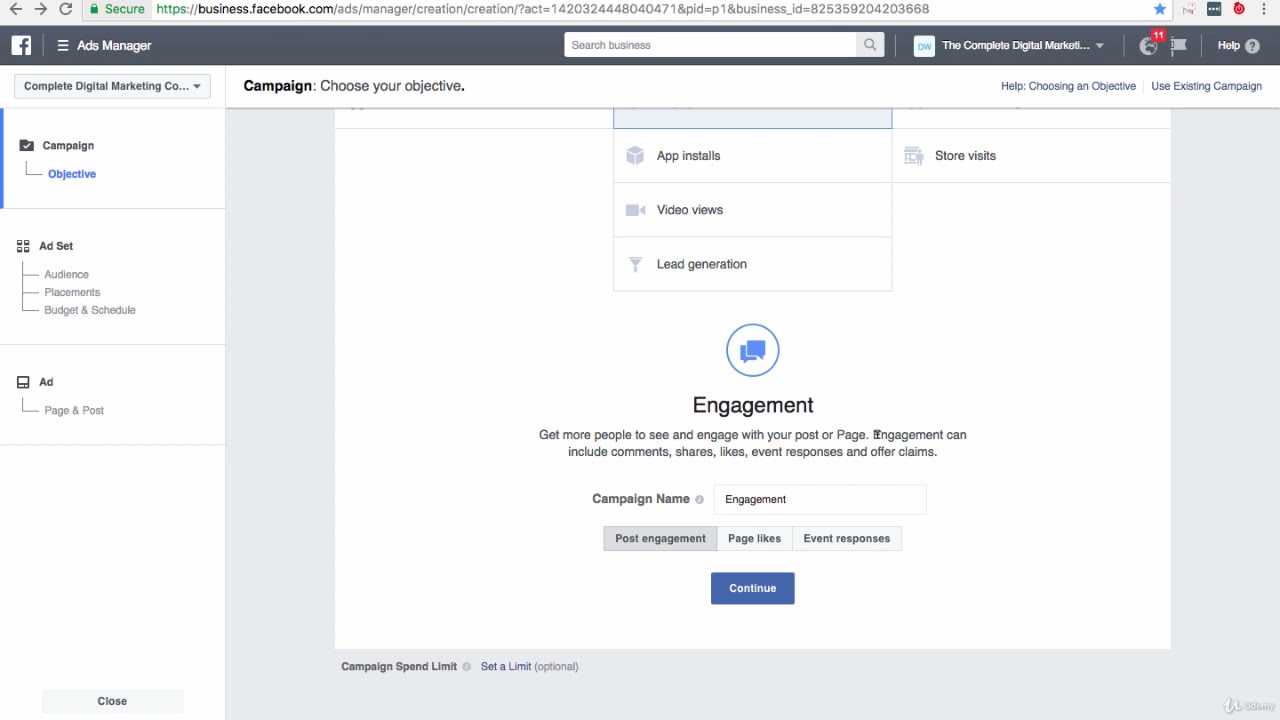Click the dark password extension icon
This screenshot has height=720, width=1280.
tap(1213, 9)
